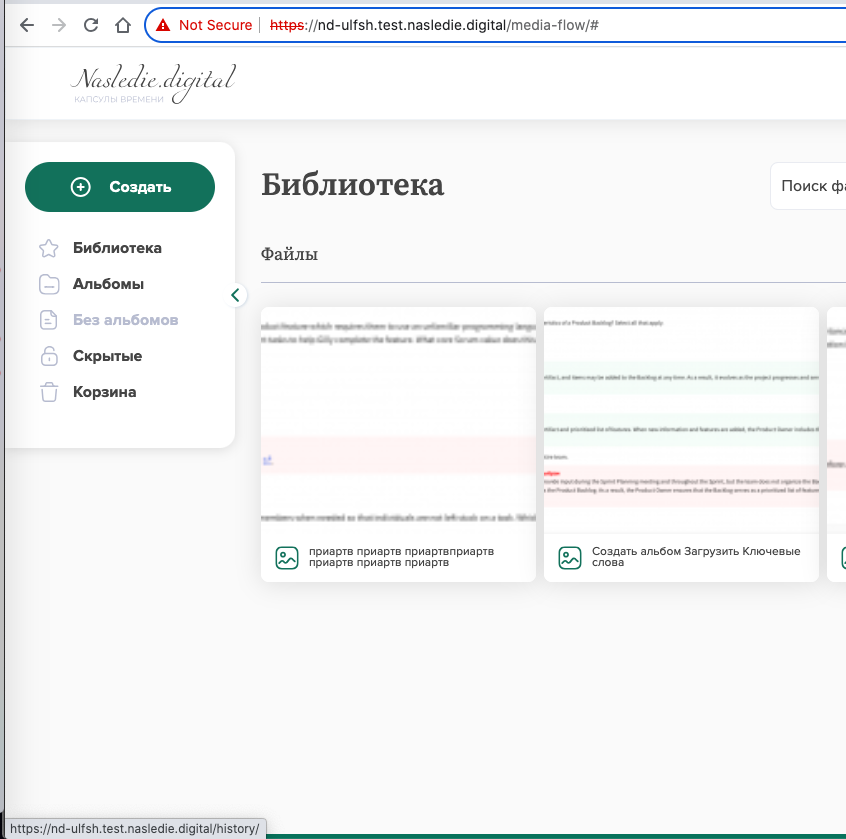Open the first file thumbnail приартв

pos(398,420)
